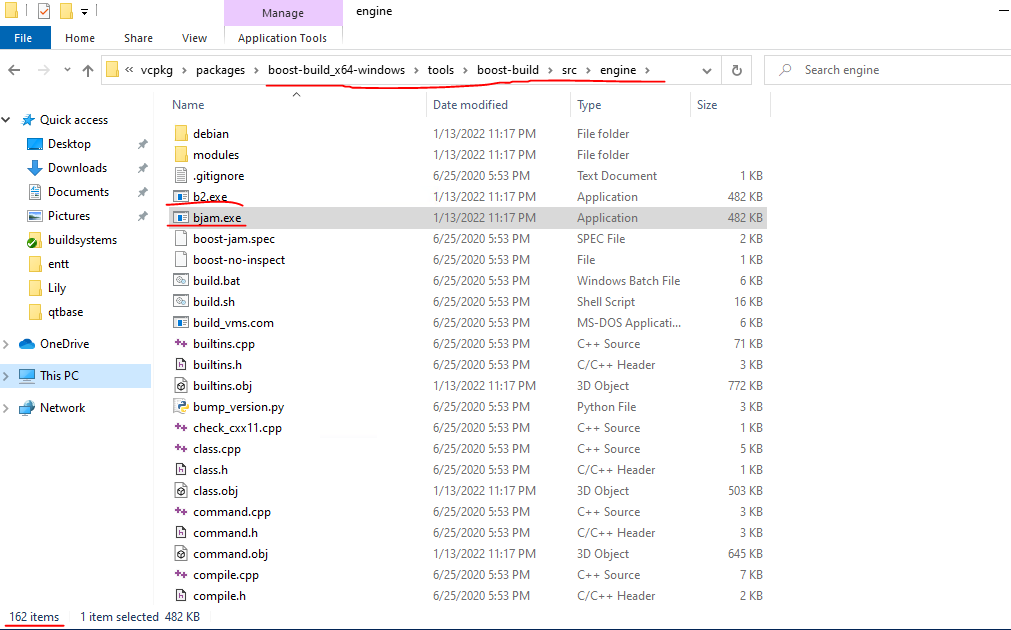Click the C++ source icon beside builtins.cpp
Screen dimensions: 1011x630
[x=181, y=343]
